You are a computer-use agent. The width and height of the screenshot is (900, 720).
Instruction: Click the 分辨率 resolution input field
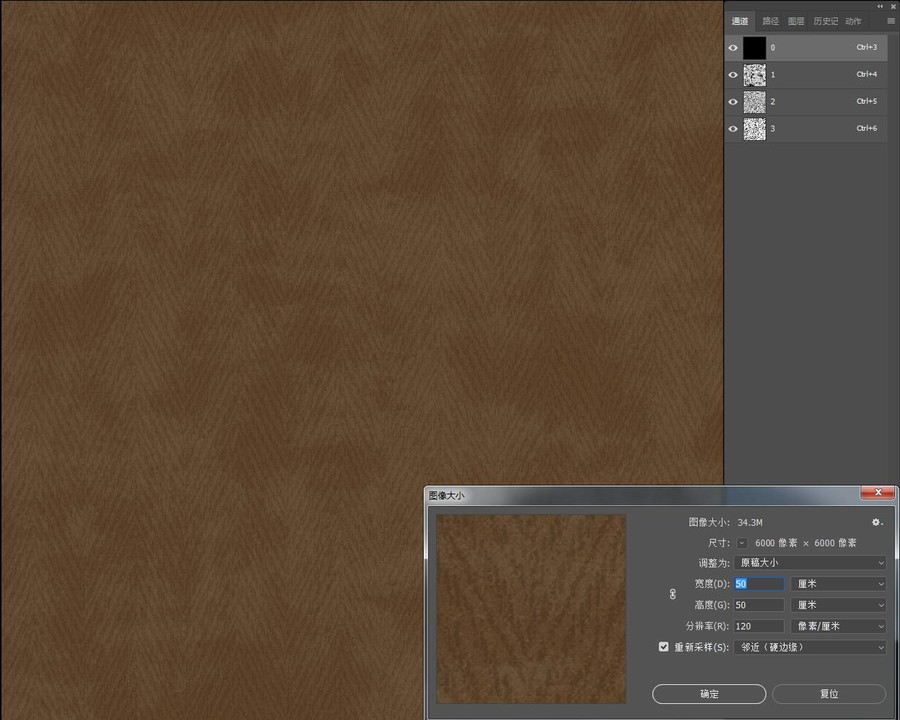point(759,626)
